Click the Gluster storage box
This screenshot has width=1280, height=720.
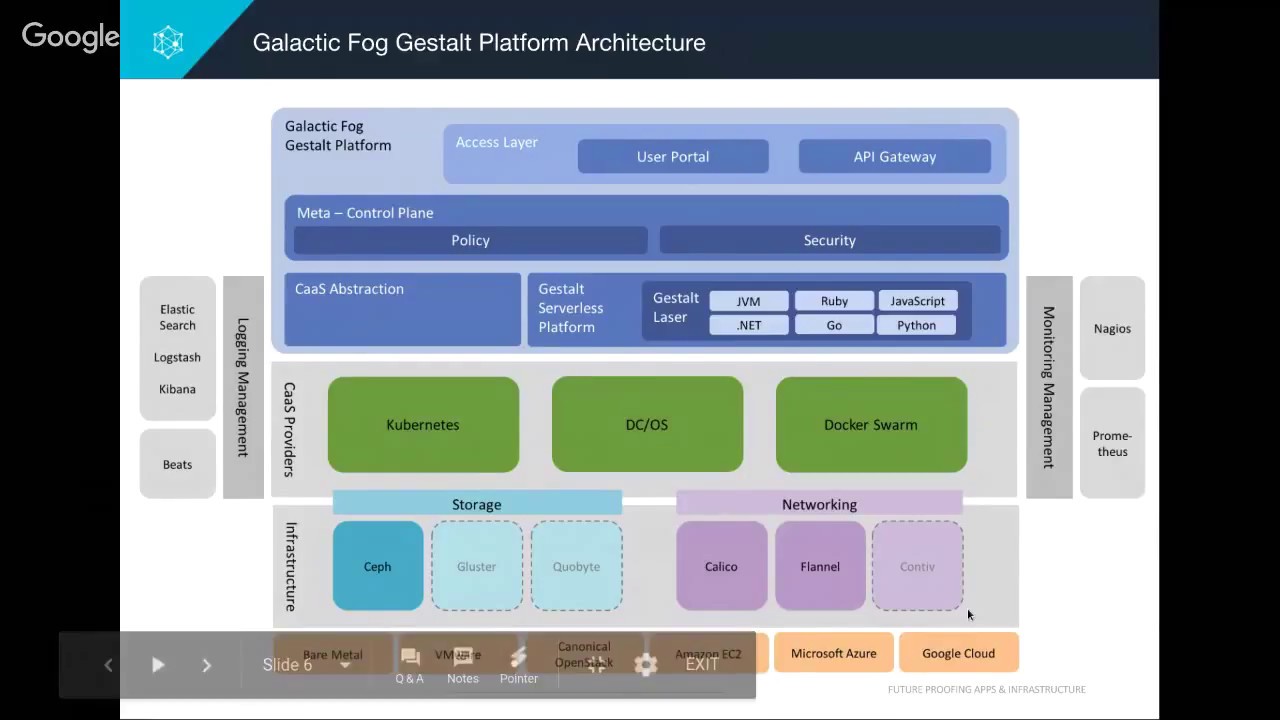(x=476, y=566)
